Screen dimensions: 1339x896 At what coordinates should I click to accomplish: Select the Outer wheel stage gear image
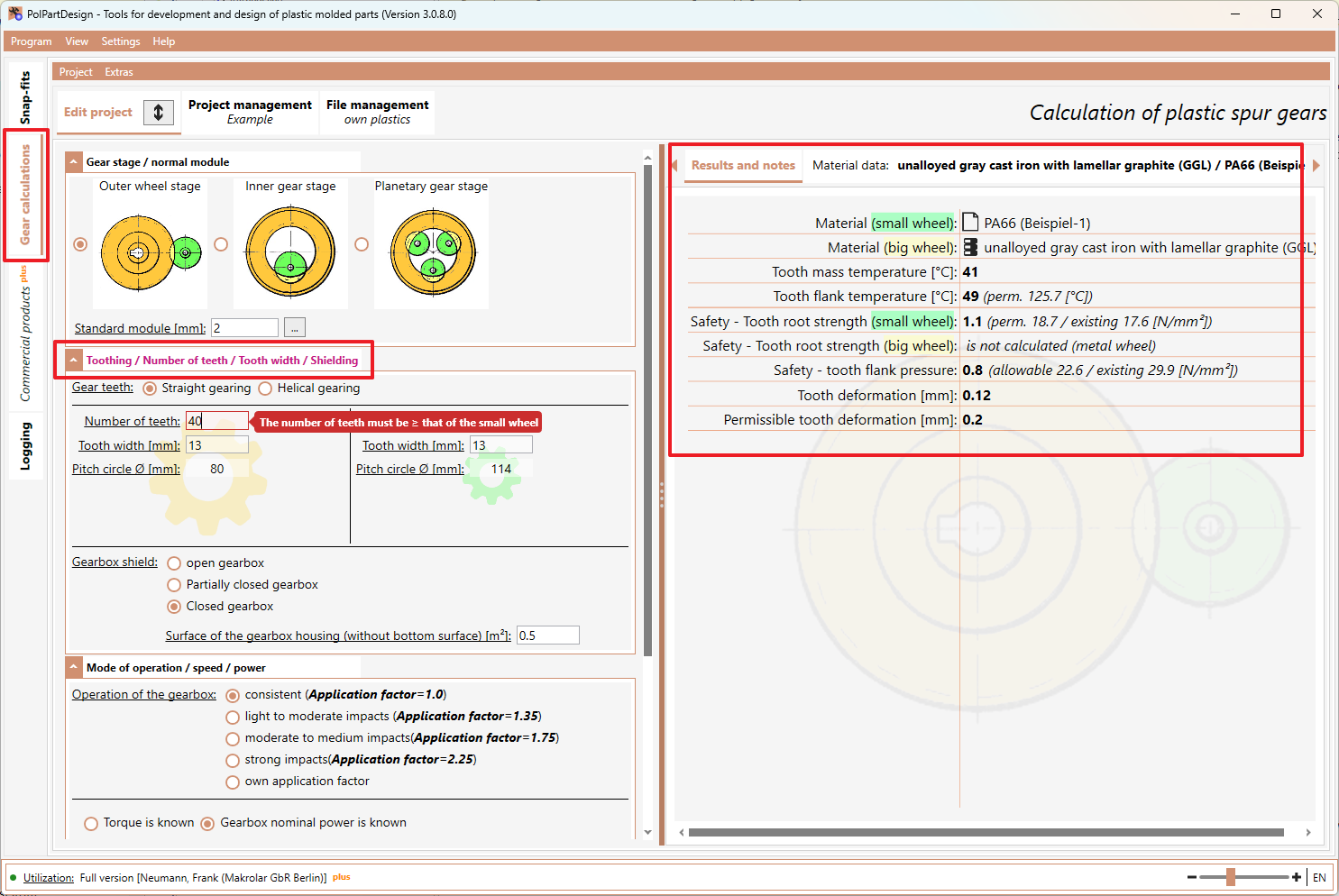(151, 252)
